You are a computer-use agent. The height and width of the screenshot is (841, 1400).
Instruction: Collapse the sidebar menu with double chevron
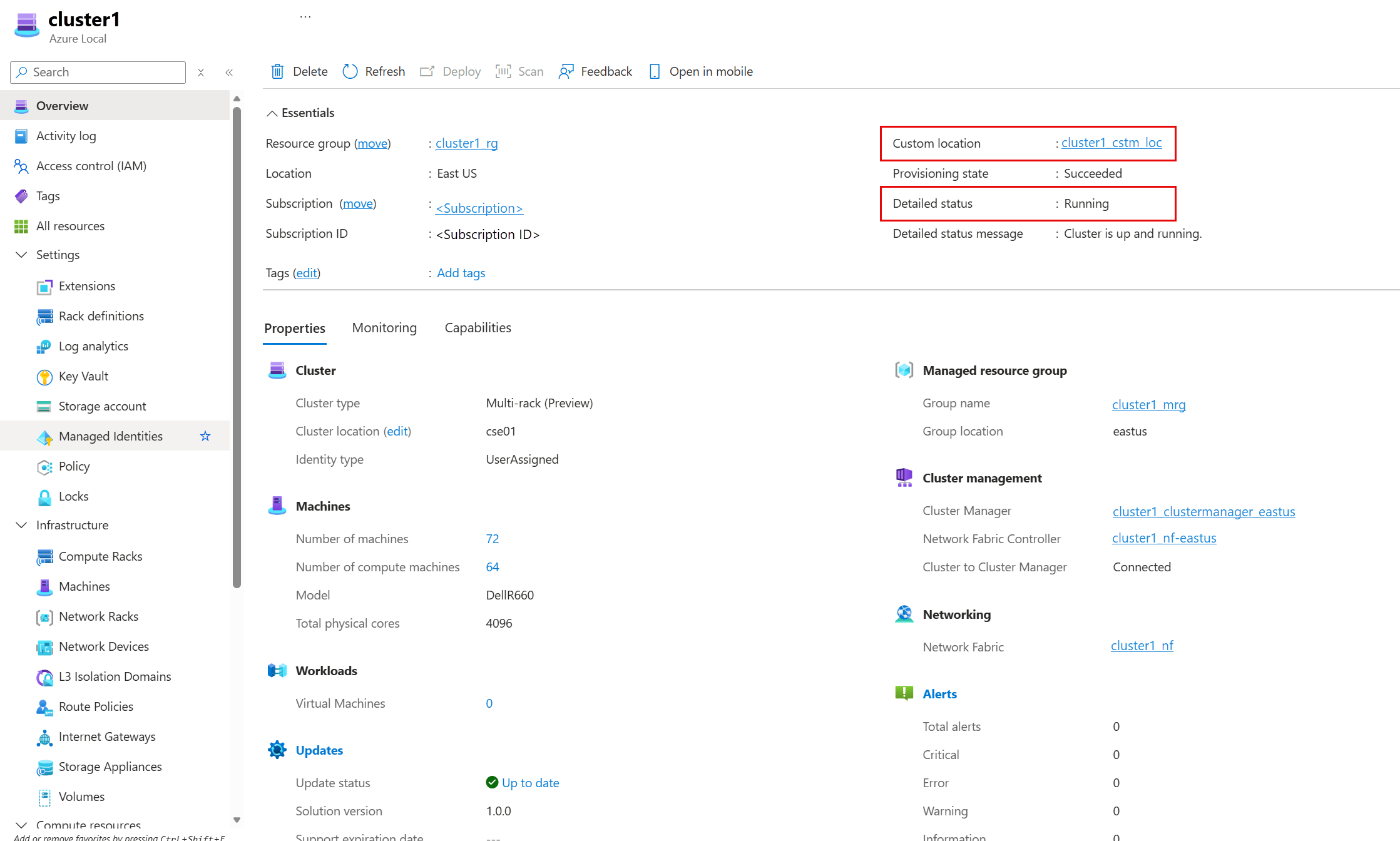[x=229, y=73]
